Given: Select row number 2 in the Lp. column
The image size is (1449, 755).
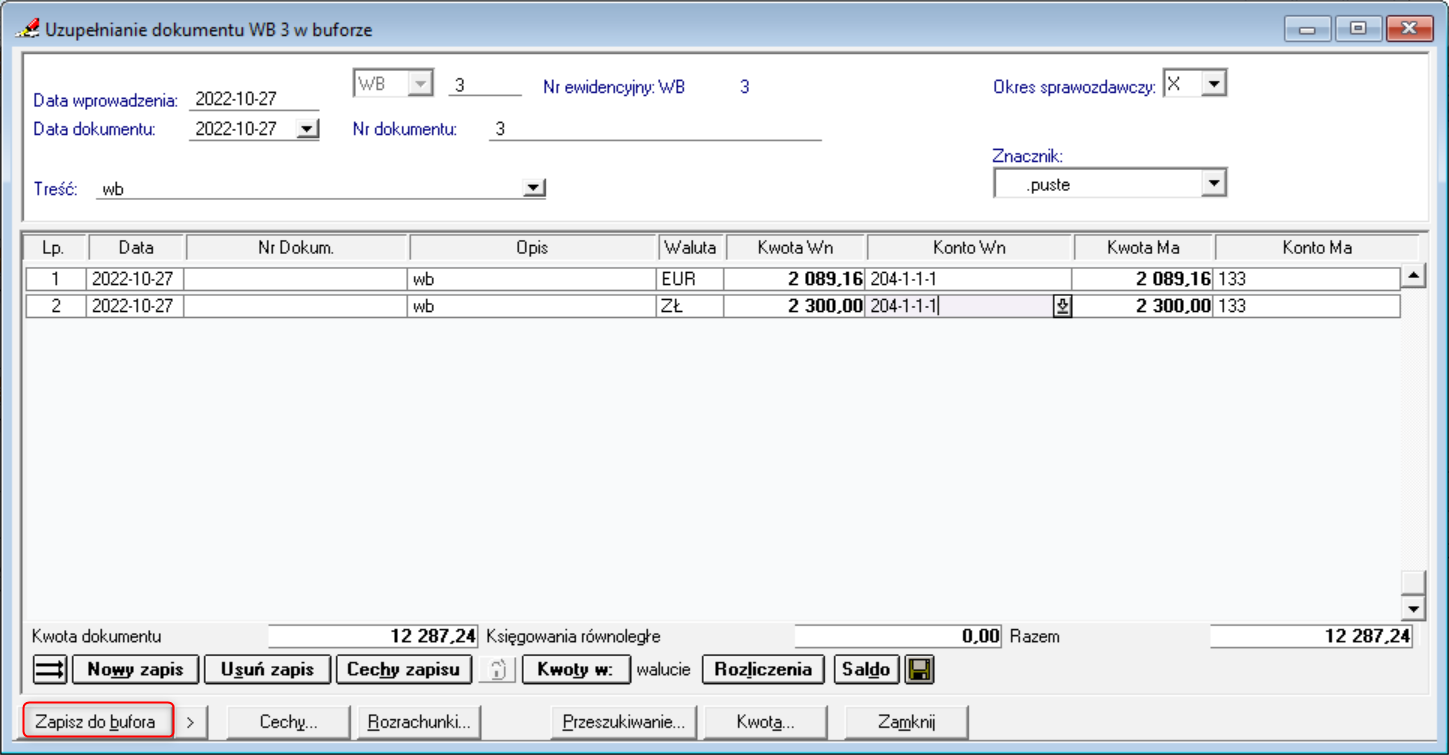Looking at the screenshot, I should [x=56, y=307].
